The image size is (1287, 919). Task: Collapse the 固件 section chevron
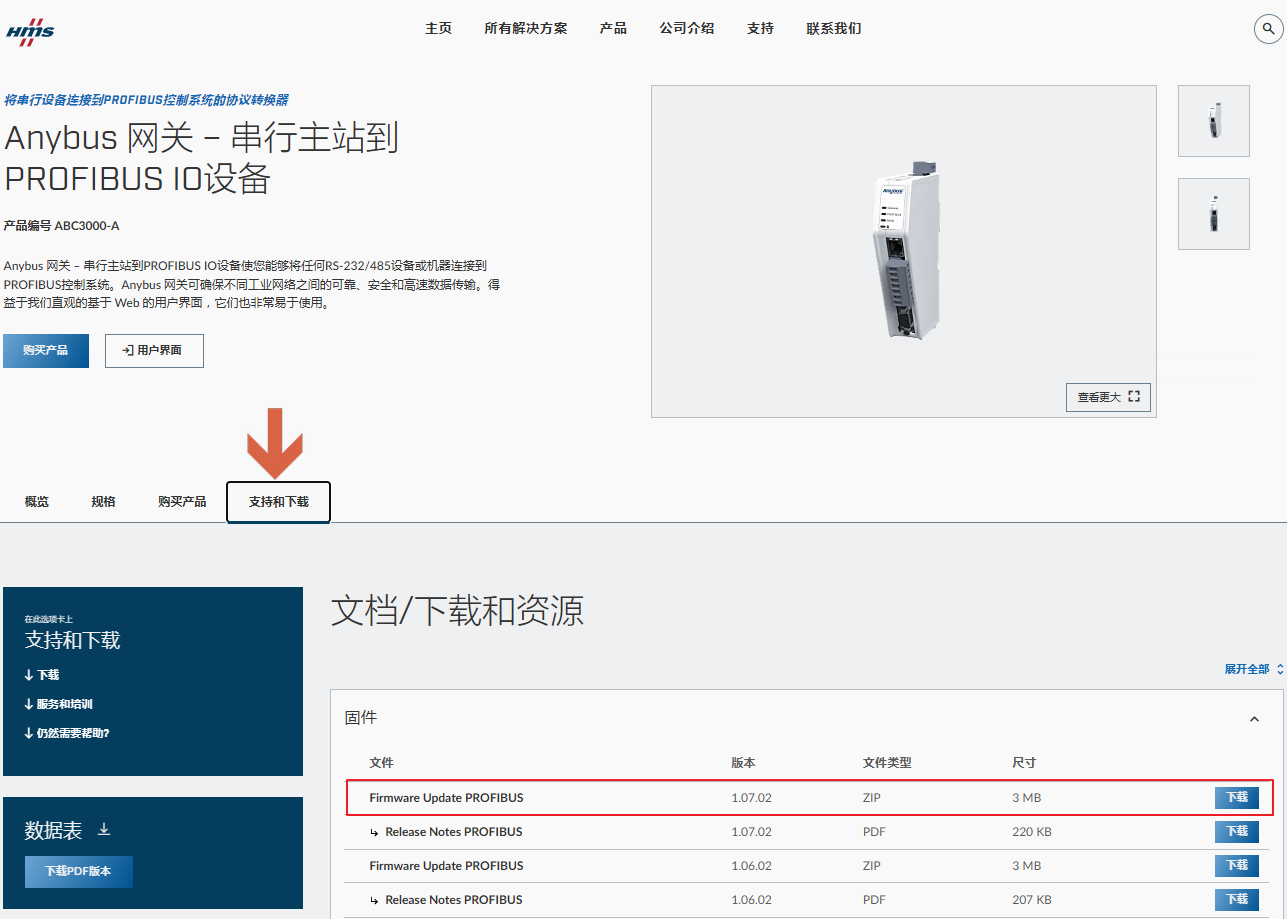point(1254,718)
